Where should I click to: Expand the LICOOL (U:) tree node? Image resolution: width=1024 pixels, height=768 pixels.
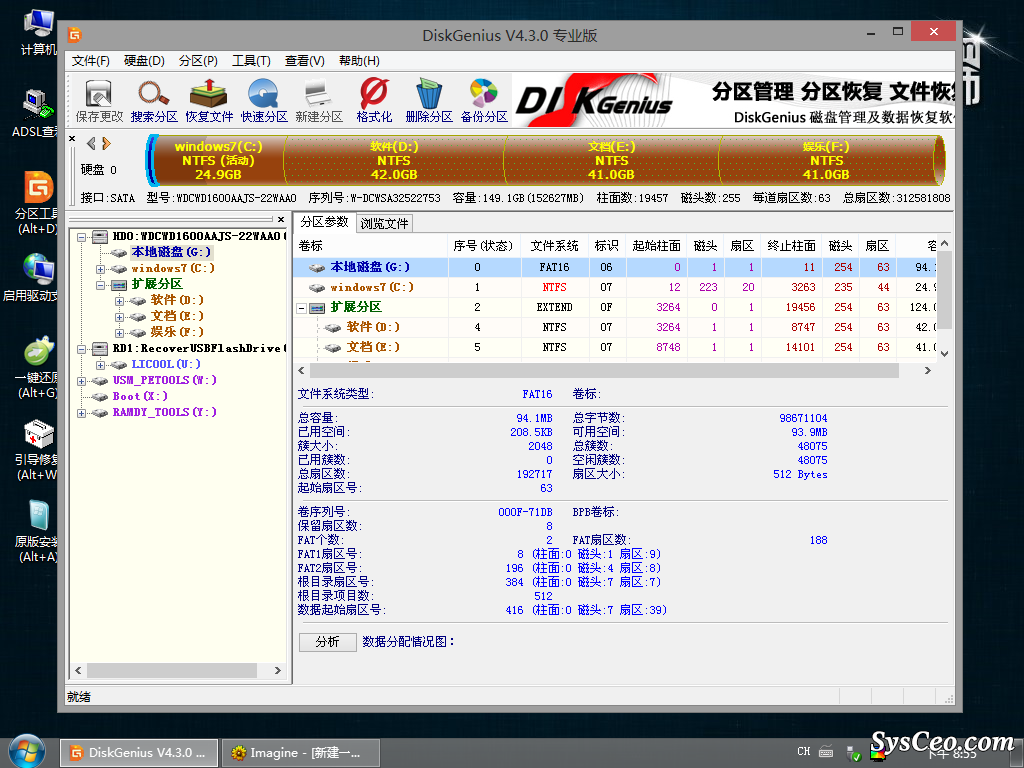pyautogui.click(x=100, y=364)
